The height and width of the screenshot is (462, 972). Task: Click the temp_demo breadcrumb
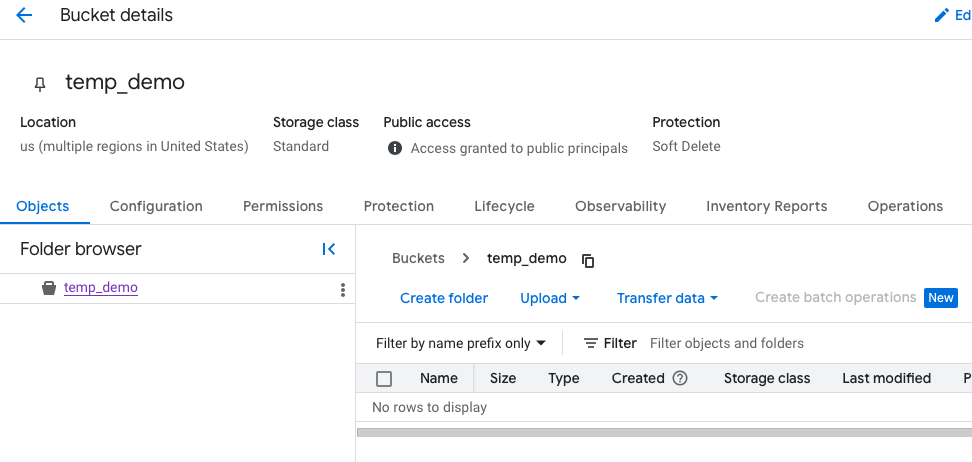[526, 259]
